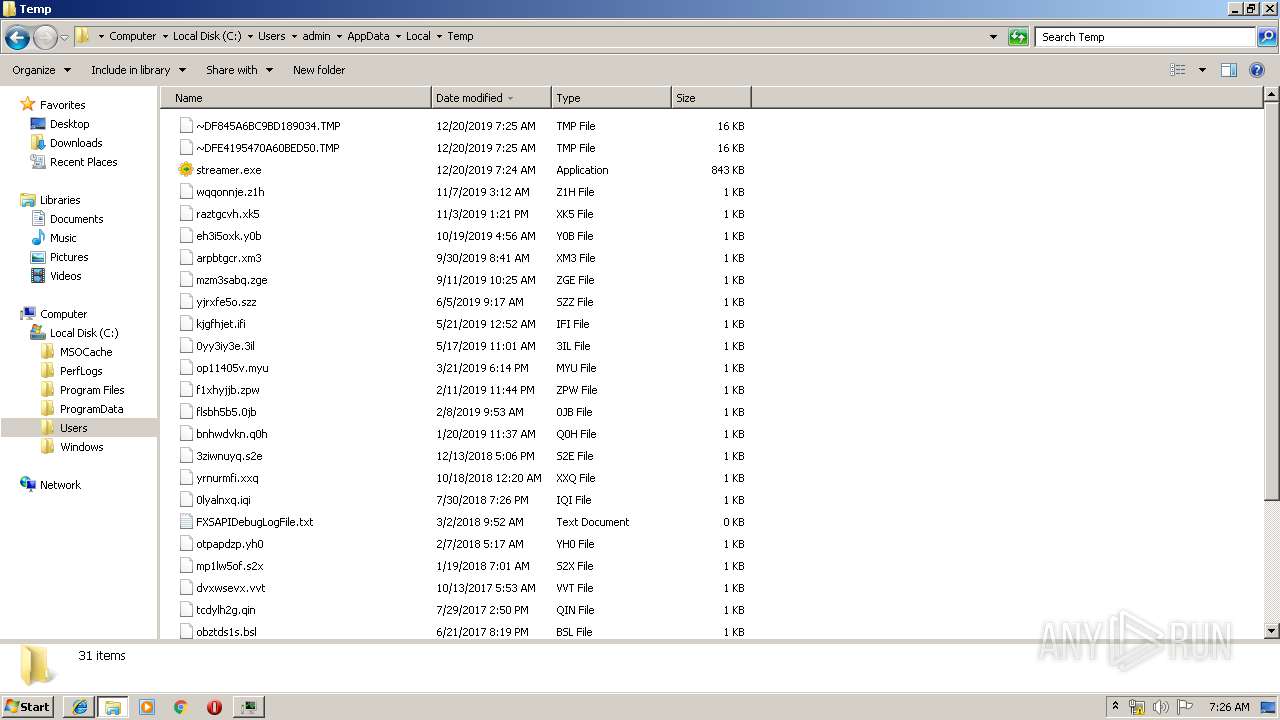
Task: Click the volume speaker tray icon
Action: (x=1161, y=707)
